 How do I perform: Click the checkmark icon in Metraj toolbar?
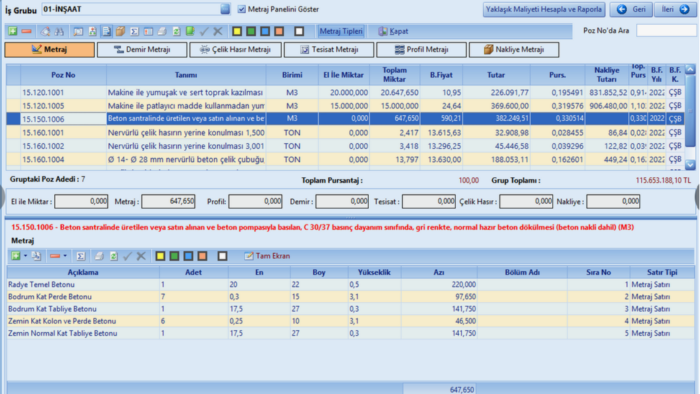[127, 256]
